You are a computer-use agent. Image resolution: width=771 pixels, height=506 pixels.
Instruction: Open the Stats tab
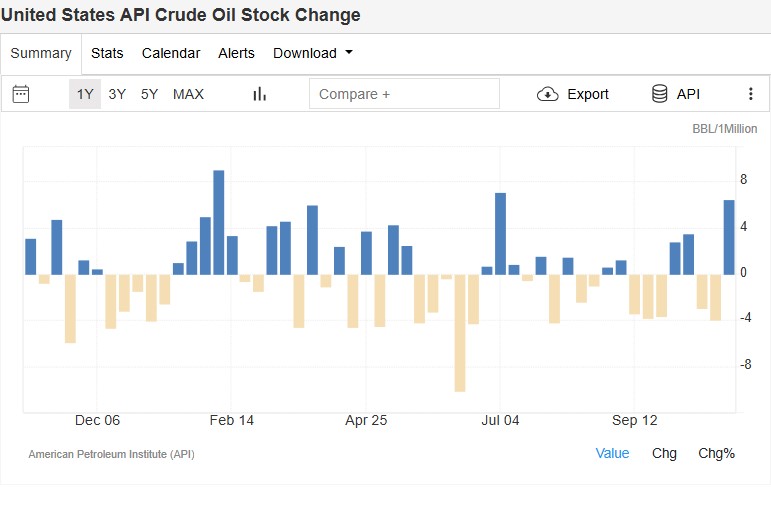click(x=107, y=53)
